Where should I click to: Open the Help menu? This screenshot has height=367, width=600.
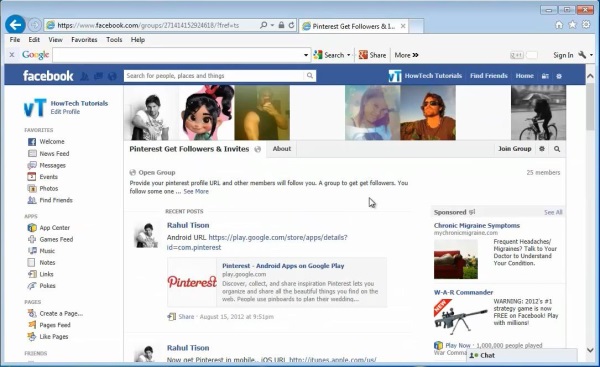(138, 40)
